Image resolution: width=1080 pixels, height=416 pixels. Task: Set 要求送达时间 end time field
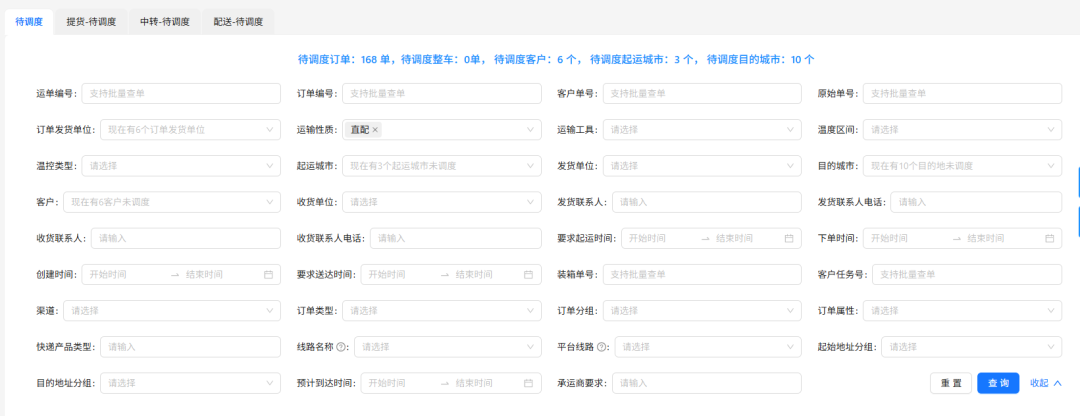(486, 275)
